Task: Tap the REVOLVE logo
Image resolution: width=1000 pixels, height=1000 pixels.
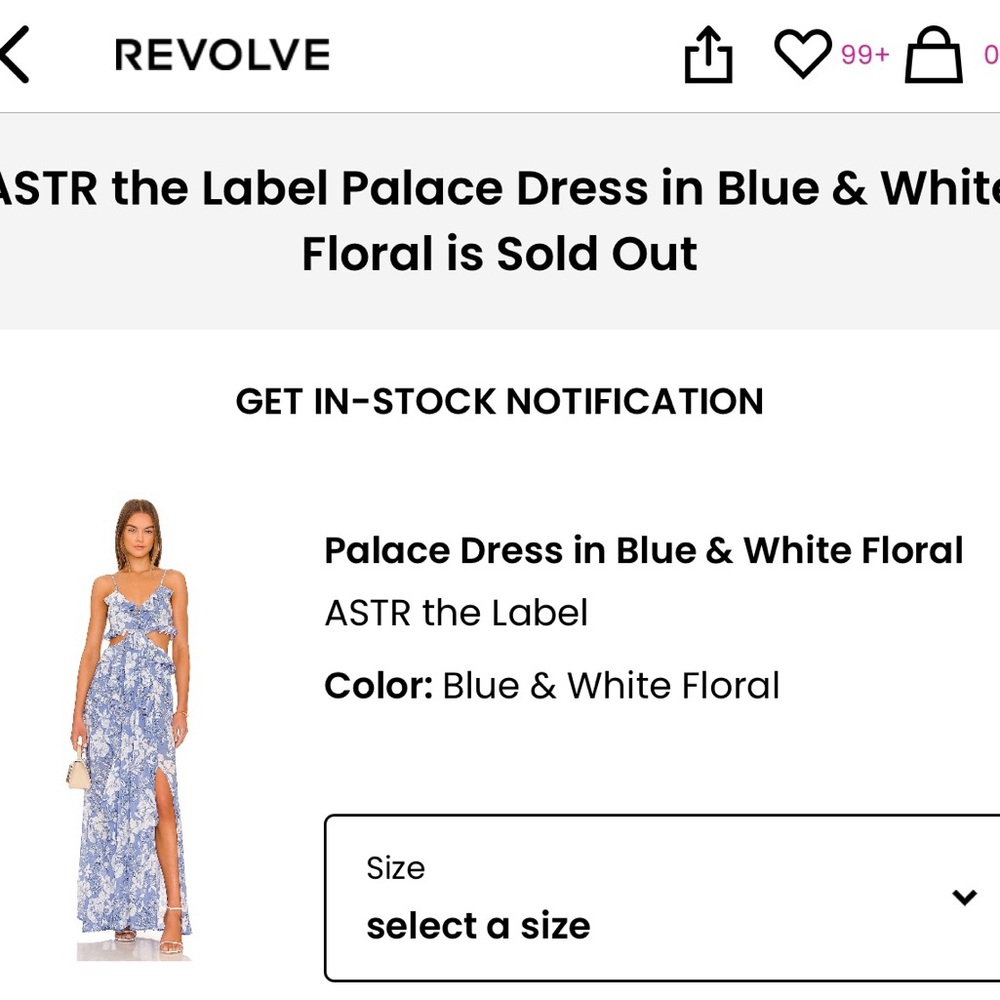Action: pyautogui.click(x=222, y=55)
